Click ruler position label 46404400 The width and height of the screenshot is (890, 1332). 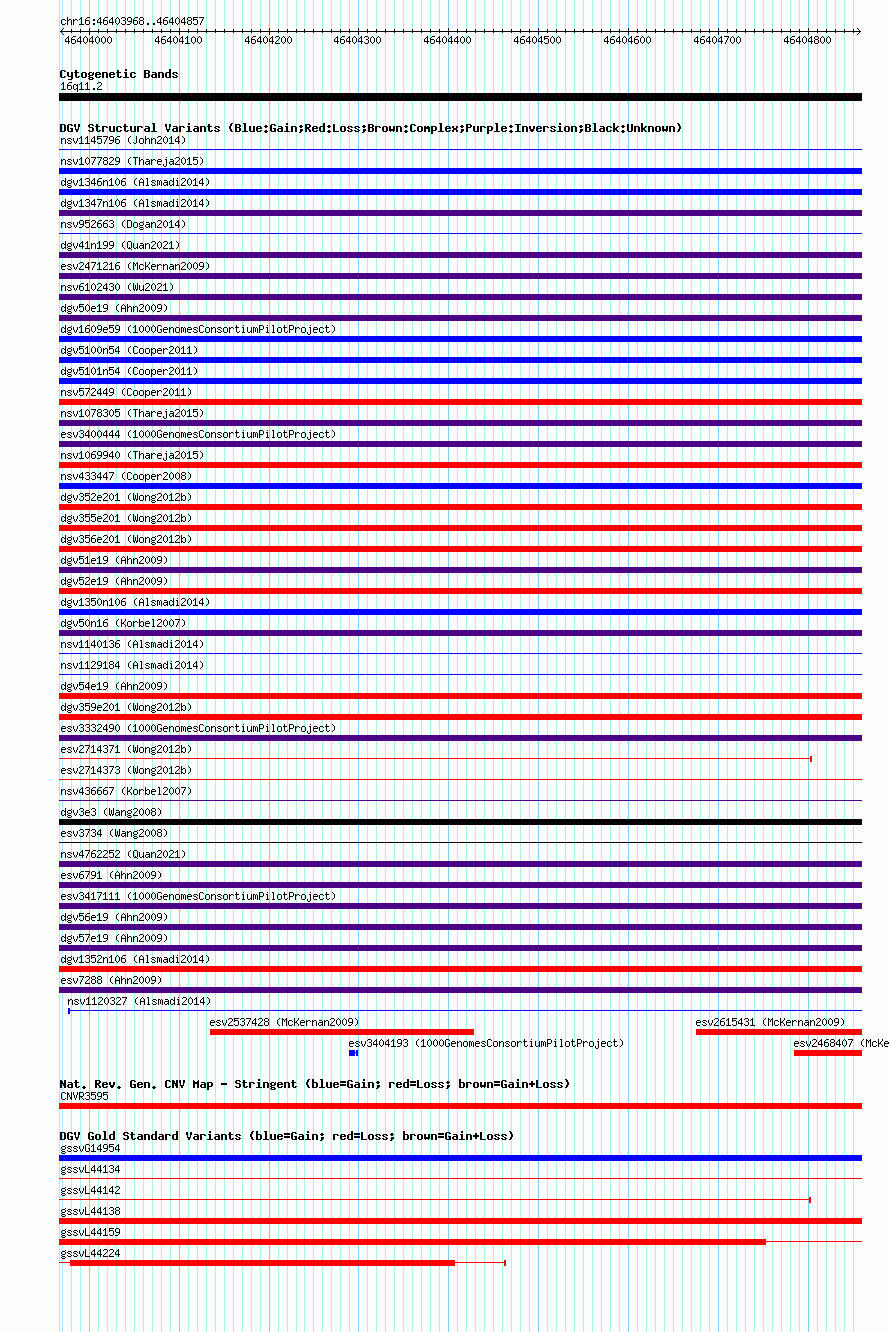(447, 40)
